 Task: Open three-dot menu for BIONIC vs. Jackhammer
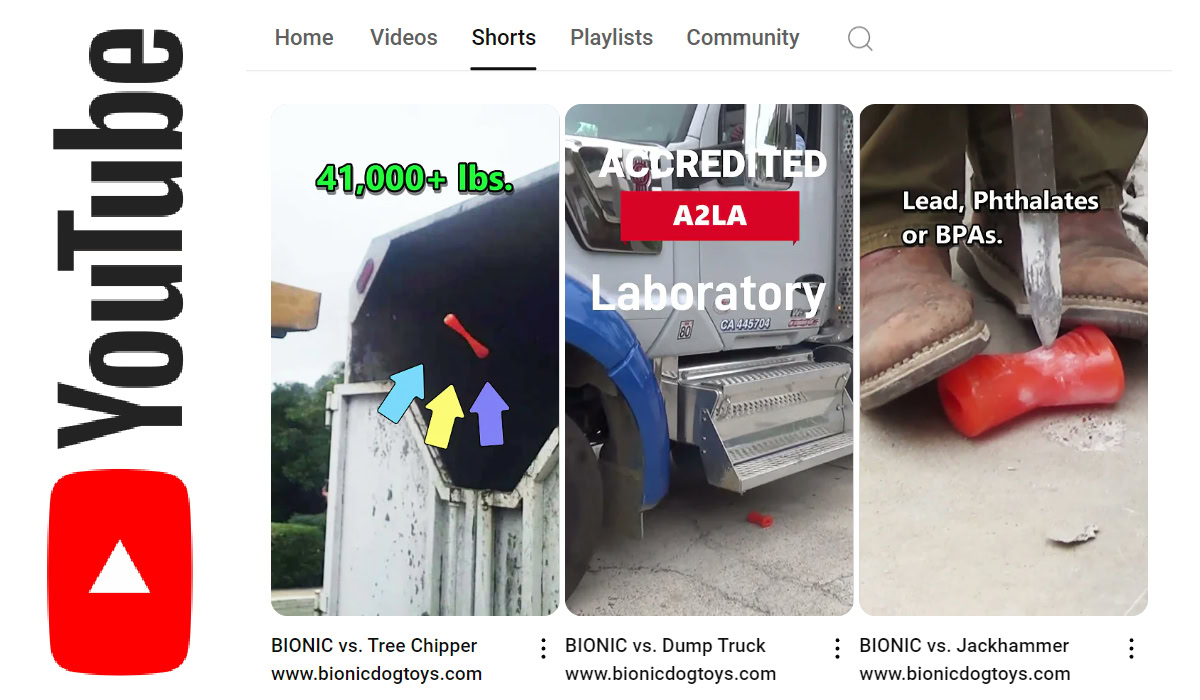1131,648
